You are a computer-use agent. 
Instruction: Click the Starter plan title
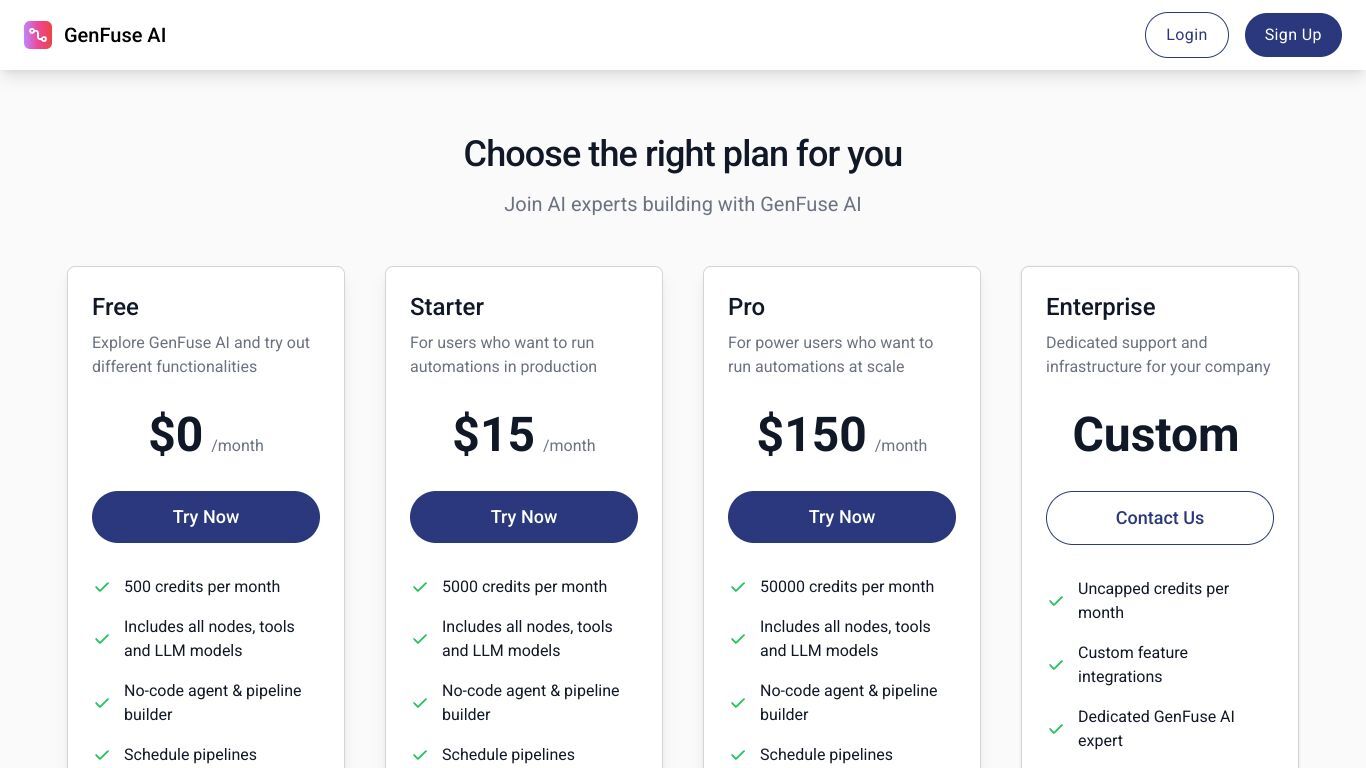pyautogui.click(x=447, y=307)
